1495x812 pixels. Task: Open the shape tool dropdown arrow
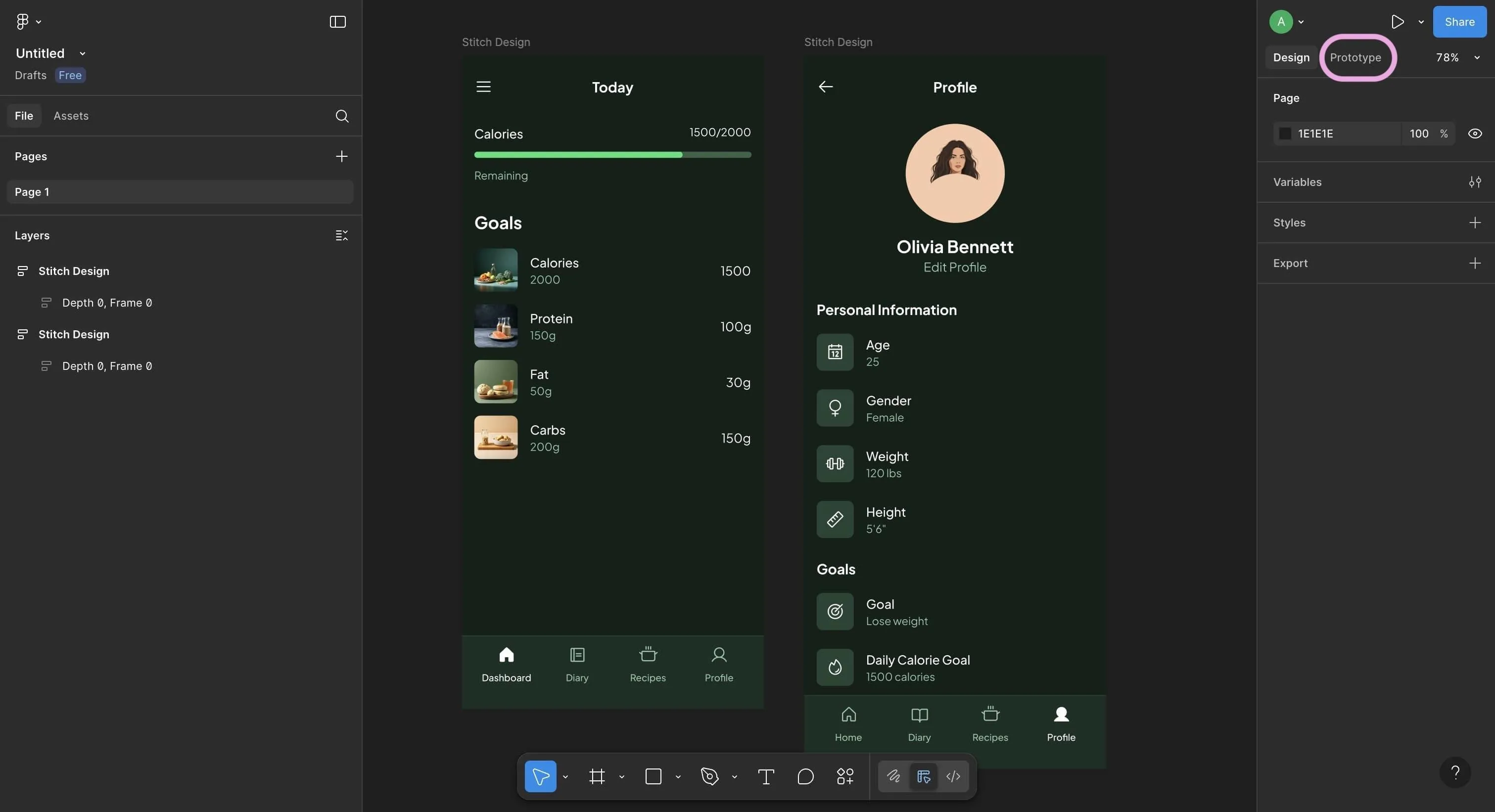(x=678, y=776)
